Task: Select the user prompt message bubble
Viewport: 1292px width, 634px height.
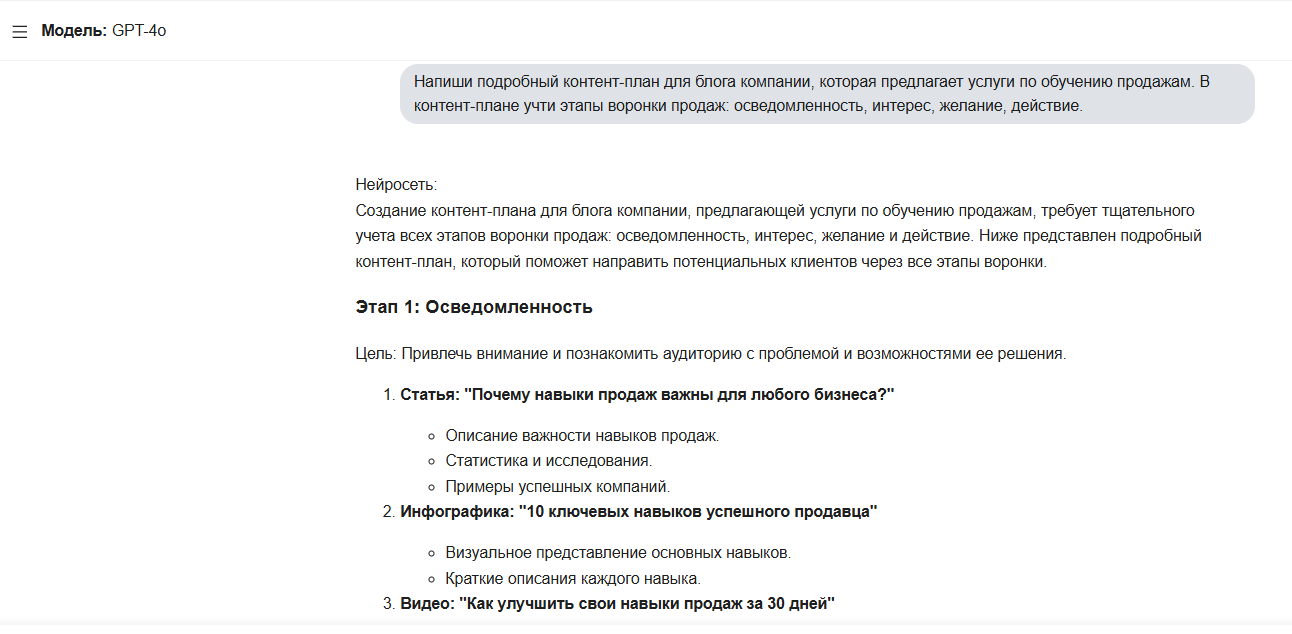Action: tap(826, 94)
